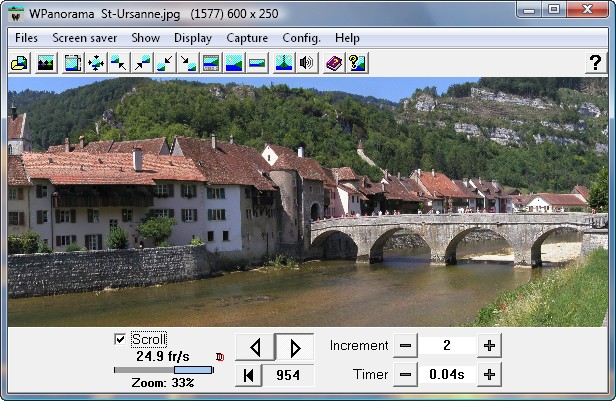Move window to top-right corner icon
This screenshot has width=616, height=401.
[142, 63]
